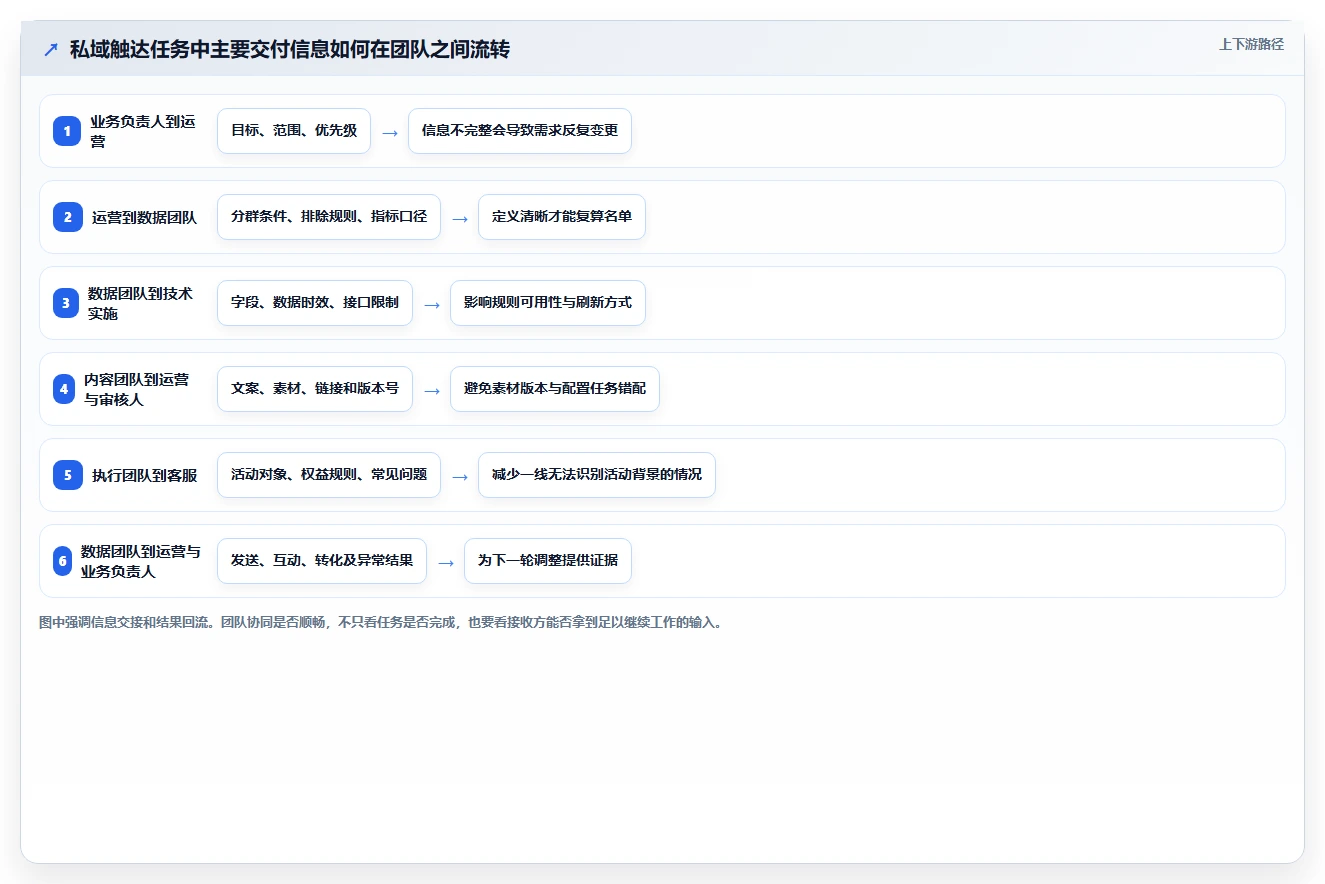This screenshot has width=1325, height=884.
Task: Select the 执行团队到客服 step label
Action: pyautogui.click(x=144, y=475)
